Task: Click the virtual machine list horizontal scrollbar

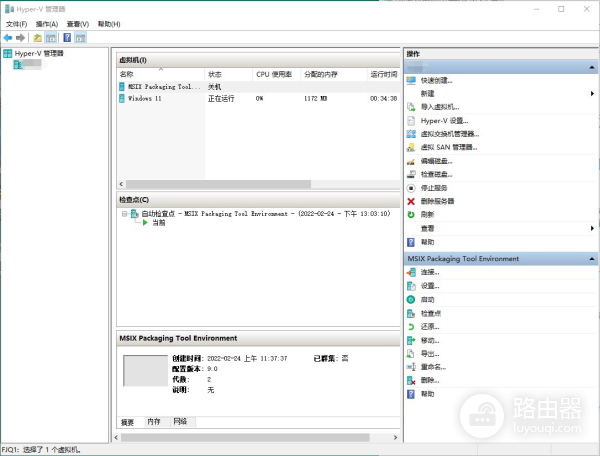Action: [218, 184]
